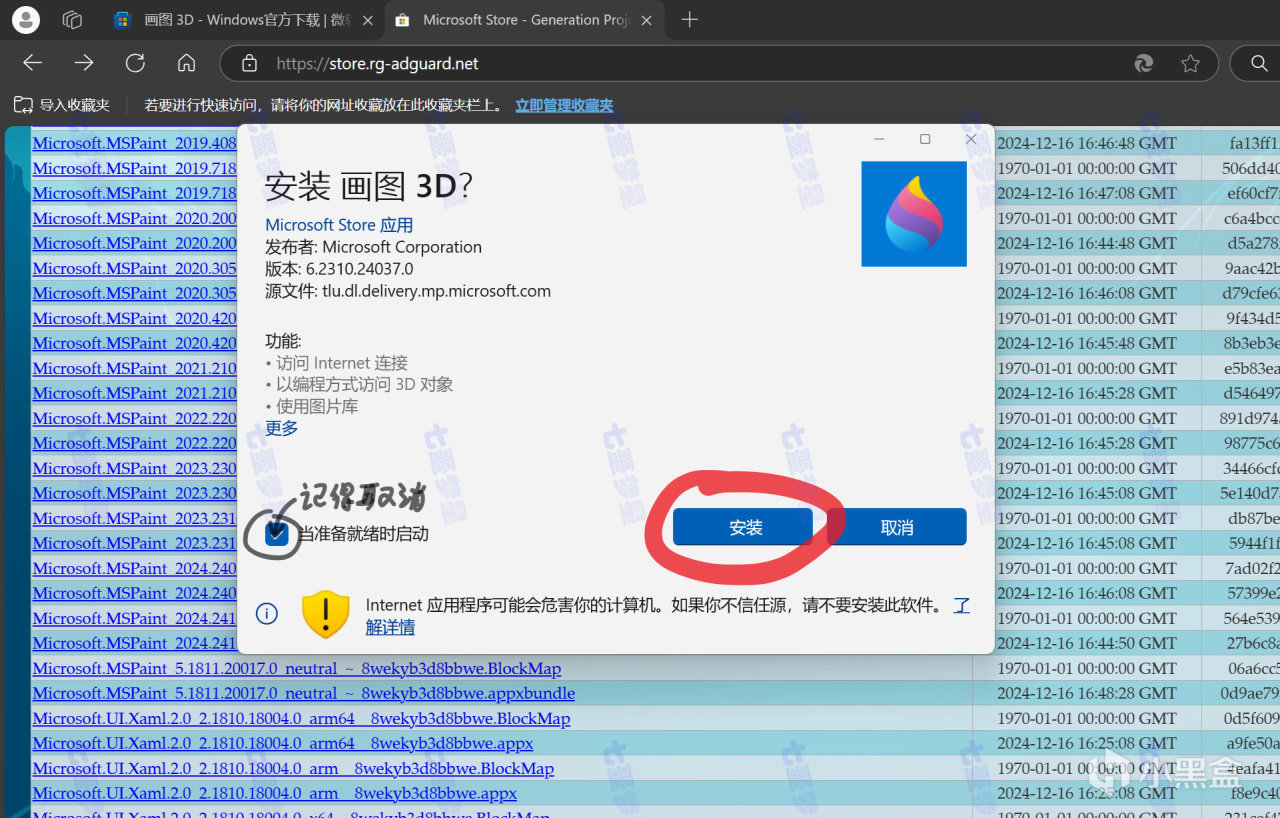Viewport: 1280px width, 818px height.
Task: Open the Microsoft.UI.Xaml.2.0 arm64 BlockMap link
Action: pos(302,718)
